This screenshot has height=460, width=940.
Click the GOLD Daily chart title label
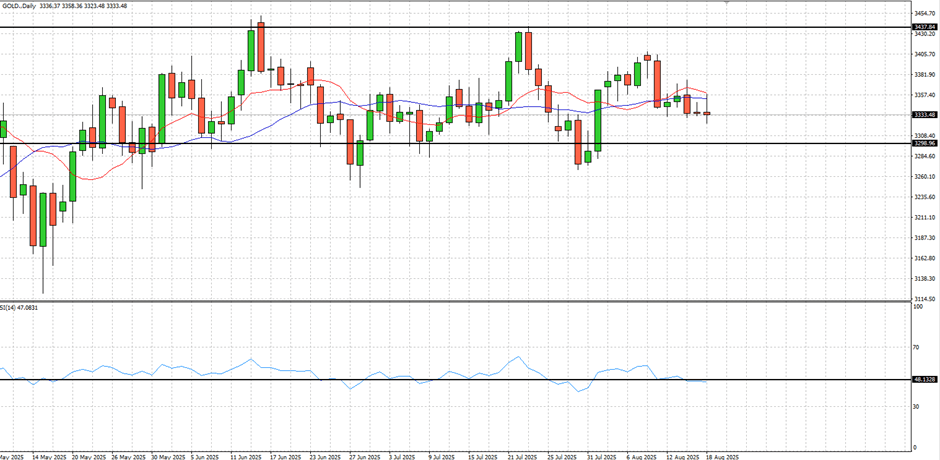point(24,6)
